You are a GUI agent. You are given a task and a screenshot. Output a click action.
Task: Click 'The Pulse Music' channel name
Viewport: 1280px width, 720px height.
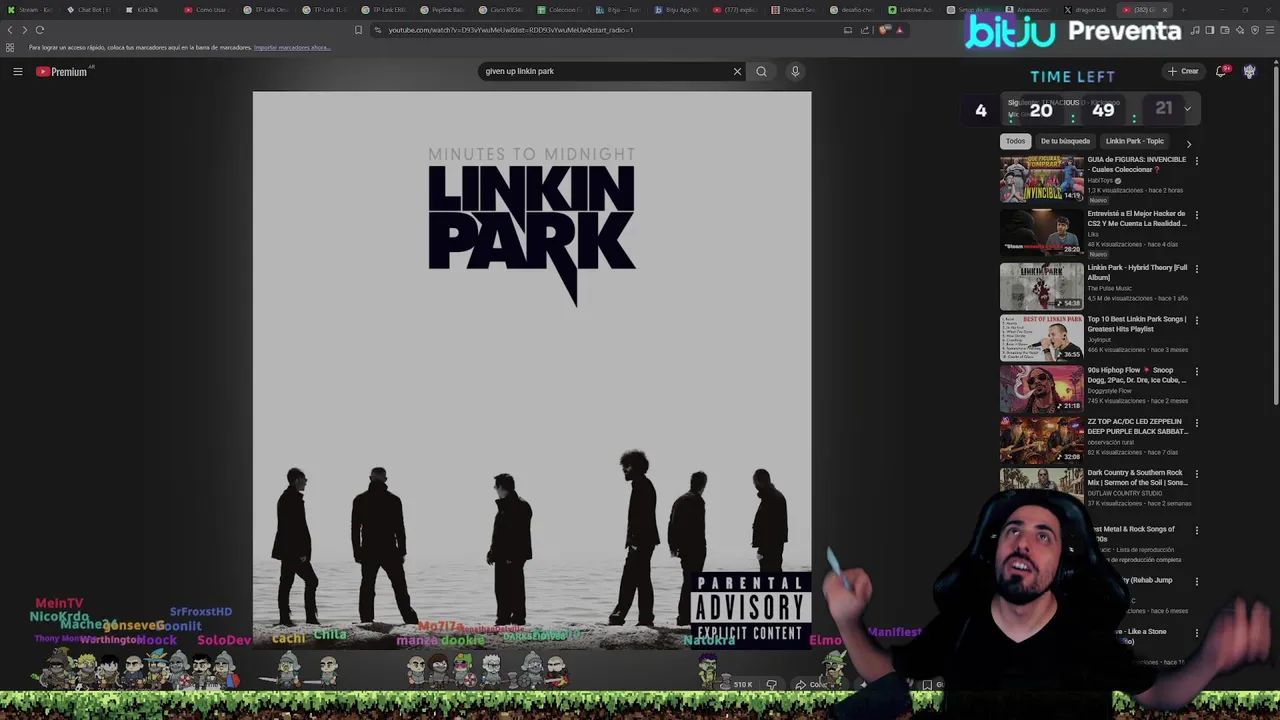coord(1110,289)
